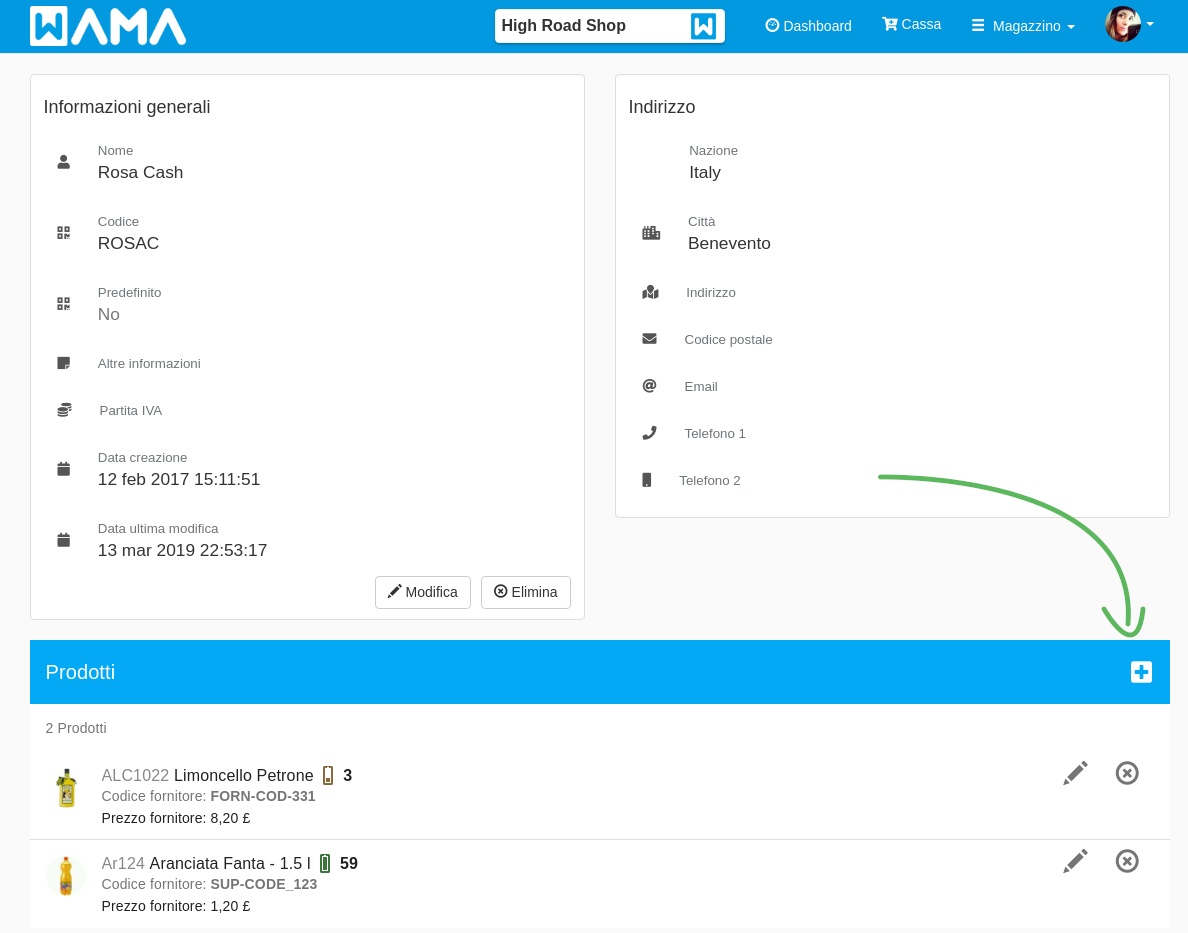Viewport: 1188px width, 933px height.
Task: Select creation date 12 feb 2017 15:11:51
Action: (179, 479)
